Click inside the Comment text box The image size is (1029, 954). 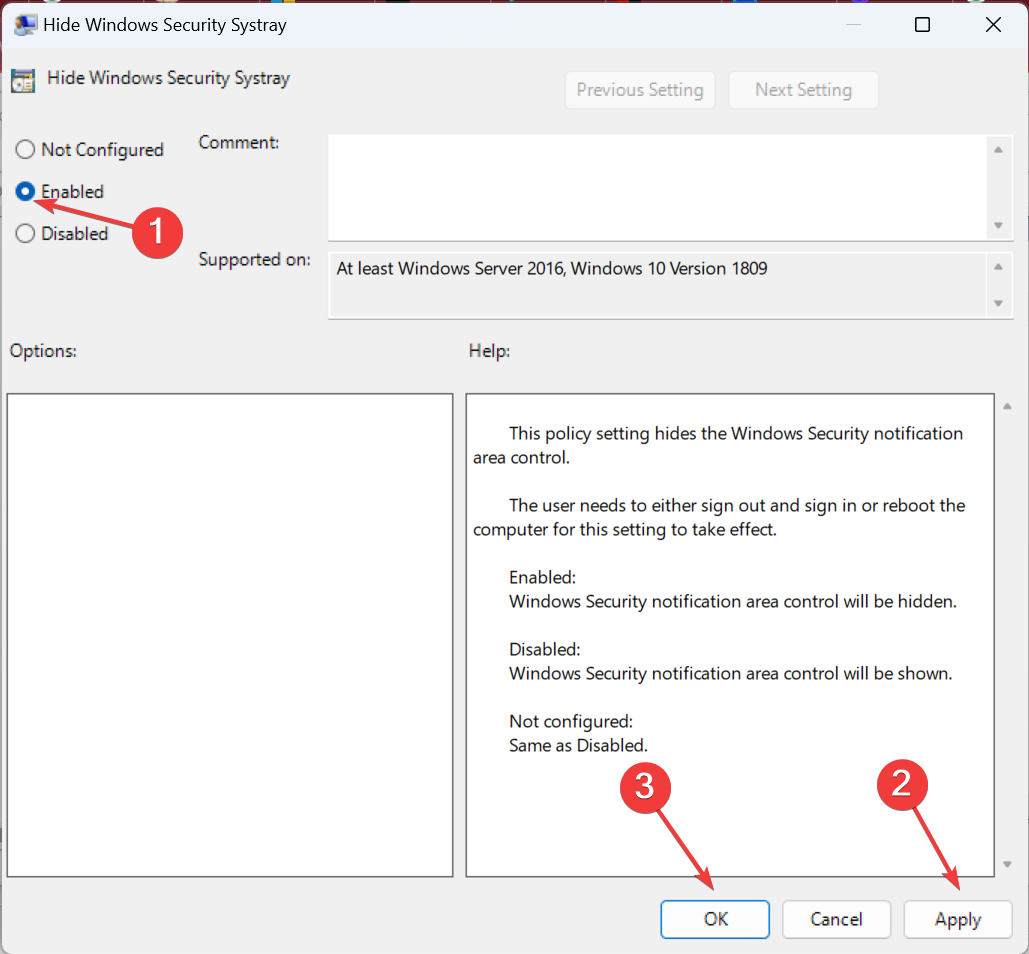point(656,188)
